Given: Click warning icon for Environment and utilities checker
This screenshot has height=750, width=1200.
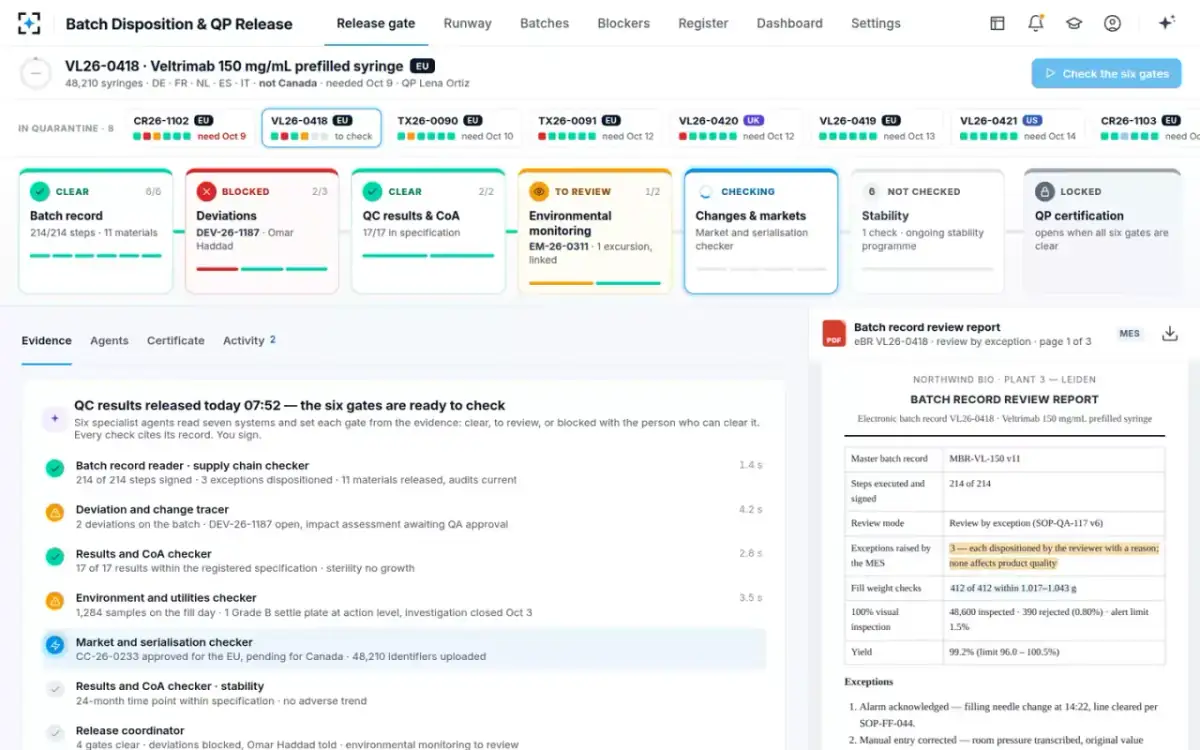Looking at the screenshot, I should click(x=55, y=601).
